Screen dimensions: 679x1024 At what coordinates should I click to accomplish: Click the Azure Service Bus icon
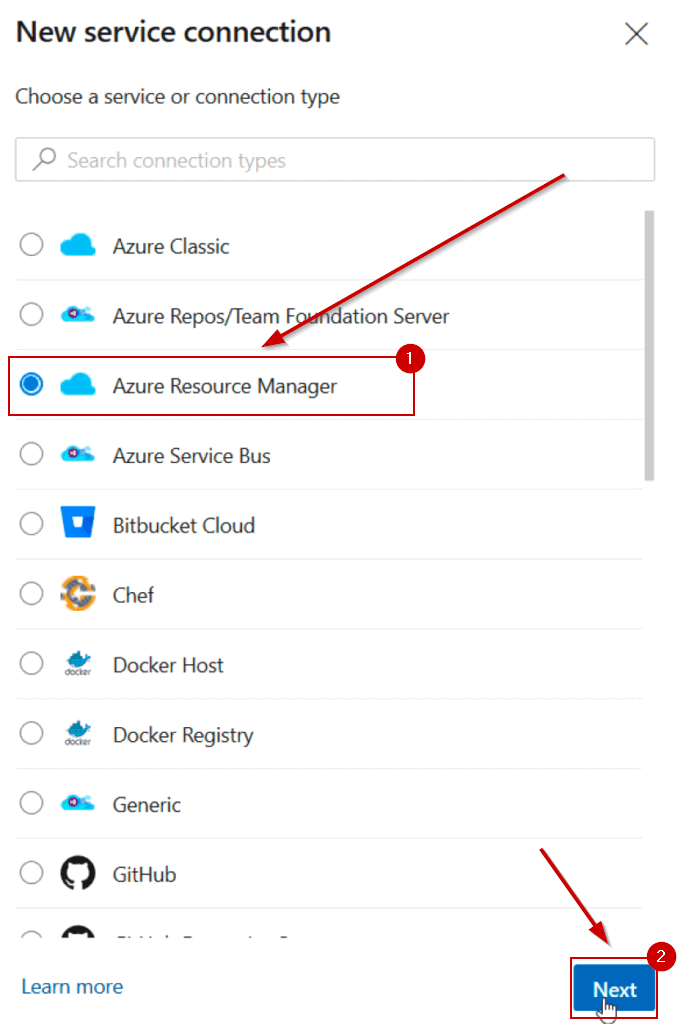[77, 455]
